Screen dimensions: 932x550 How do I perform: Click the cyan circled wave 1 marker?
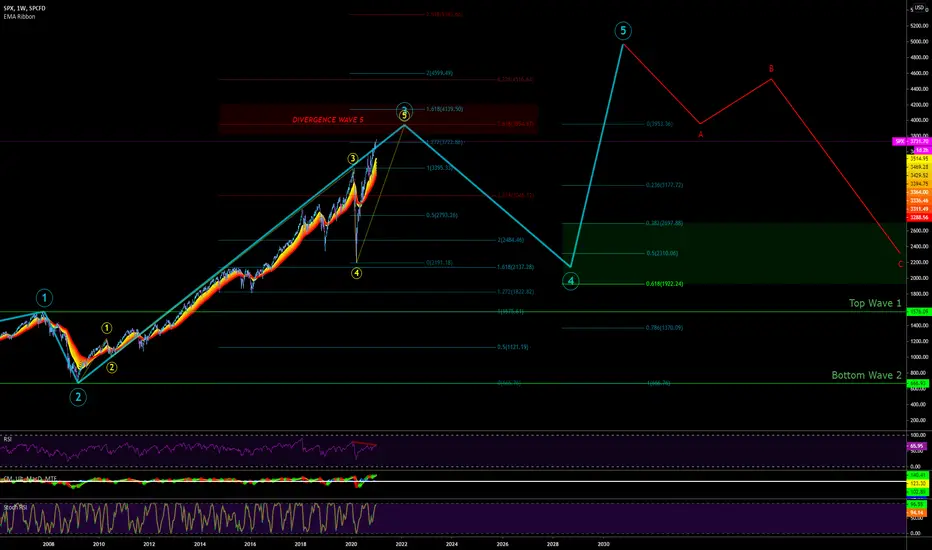tap(44, 298)
